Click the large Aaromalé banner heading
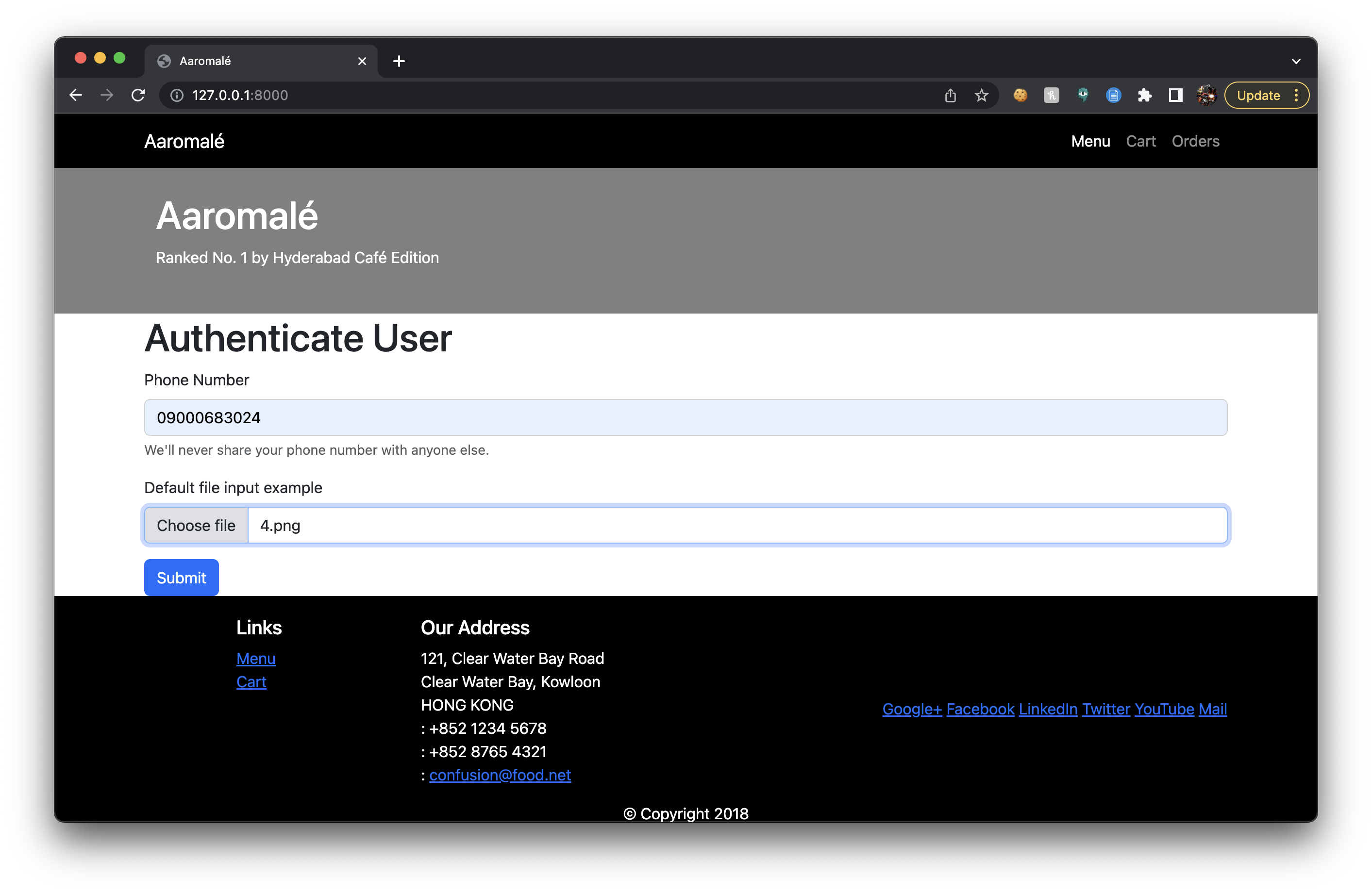The image size is (1372, 894). point(236,216)
